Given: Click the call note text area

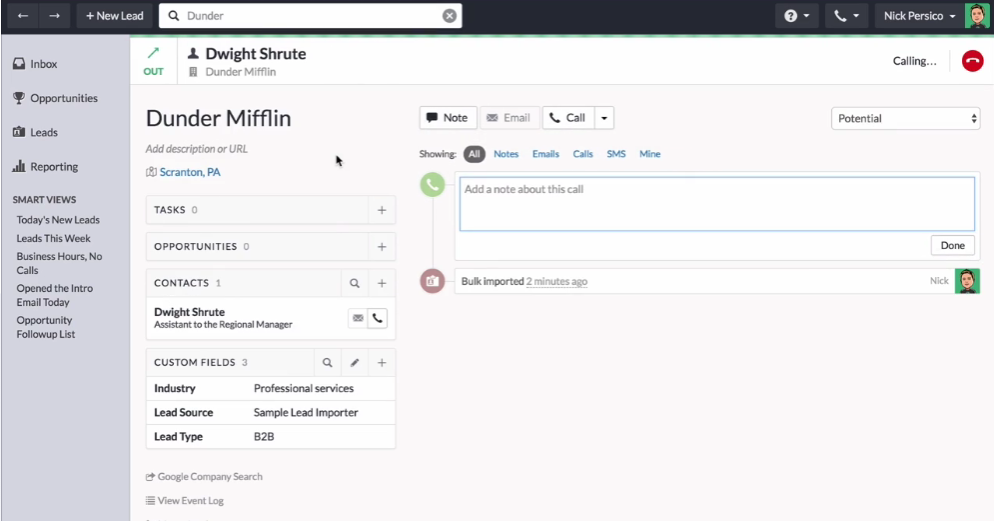Looking at the screenshot, I should pos(717,204).
